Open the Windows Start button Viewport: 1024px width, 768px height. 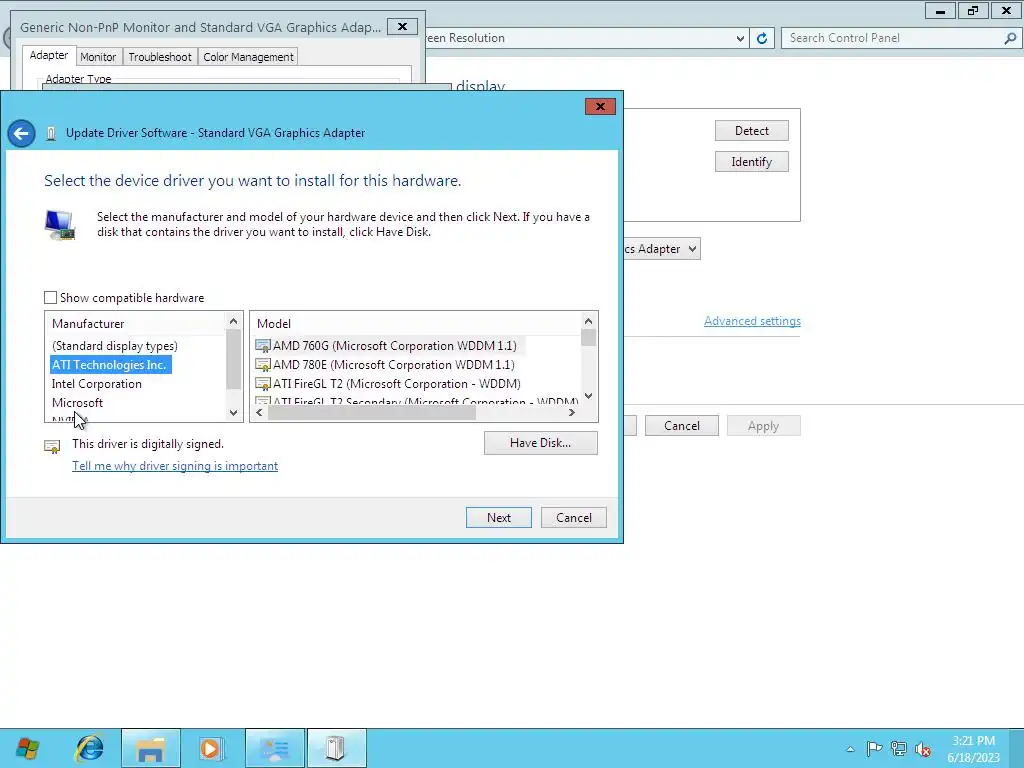27,748
